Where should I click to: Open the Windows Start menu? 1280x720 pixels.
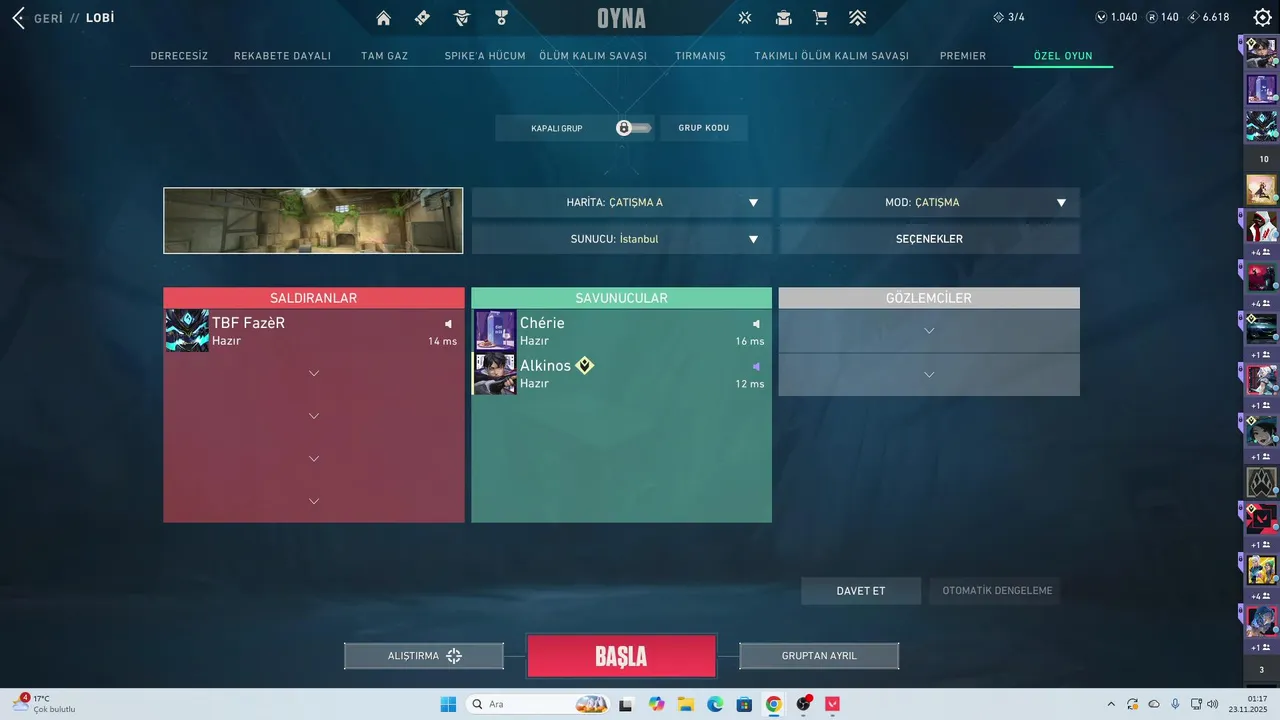[448, 704]
